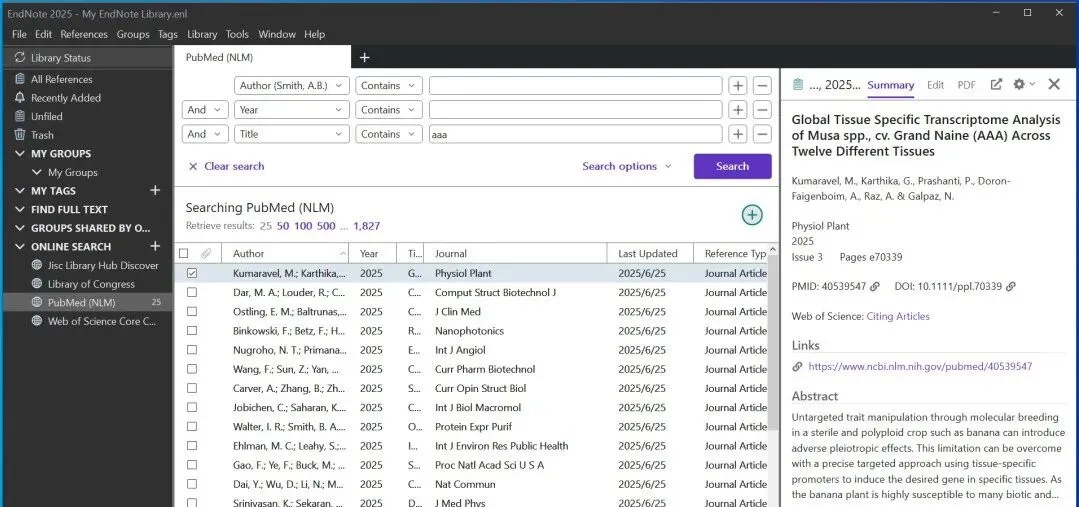This screenshot has height=507, width=1079.
Task: Sort results by Journal column header
Action: (515, 254)
